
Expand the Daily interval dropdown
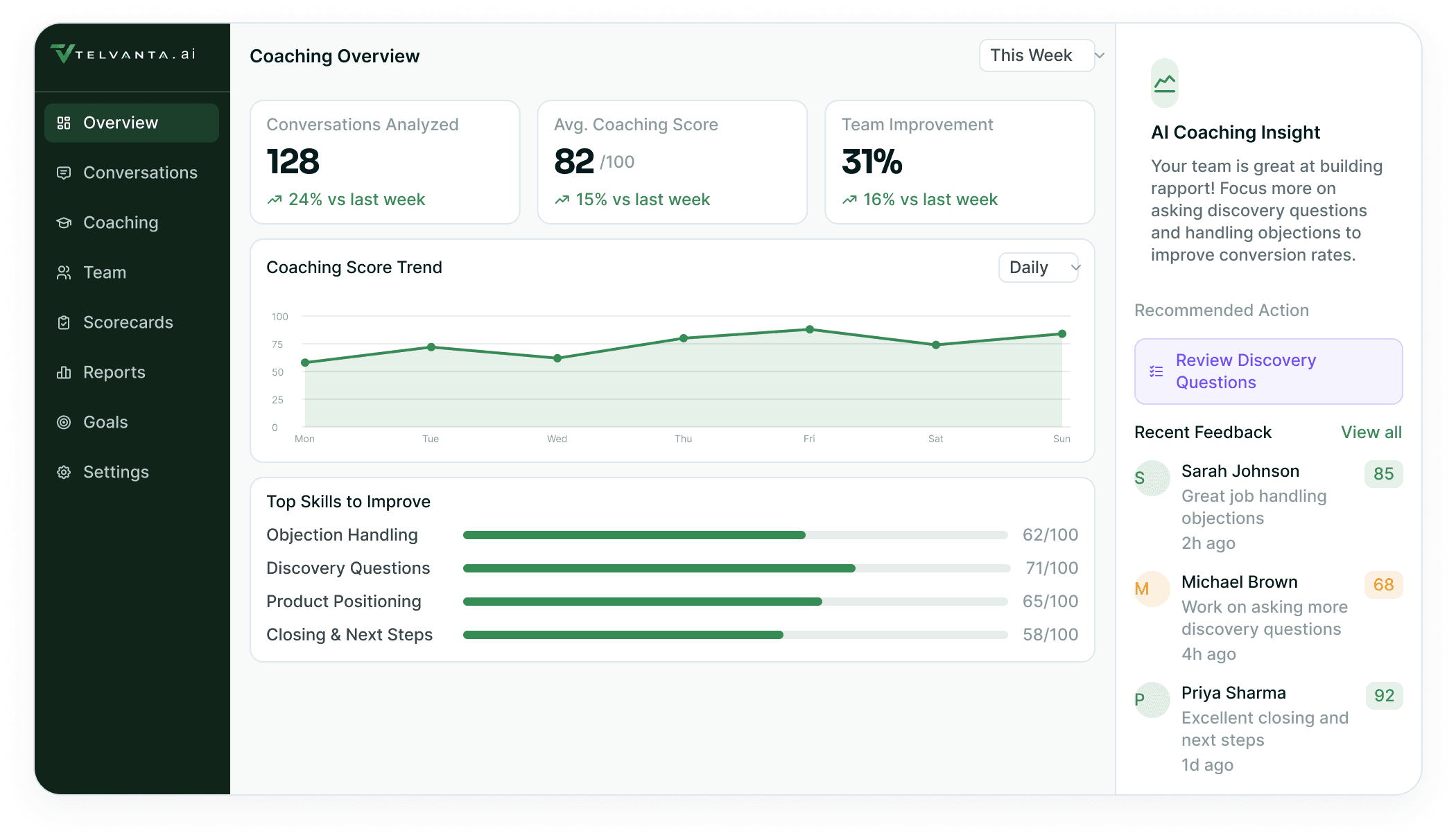point(1039,268)
